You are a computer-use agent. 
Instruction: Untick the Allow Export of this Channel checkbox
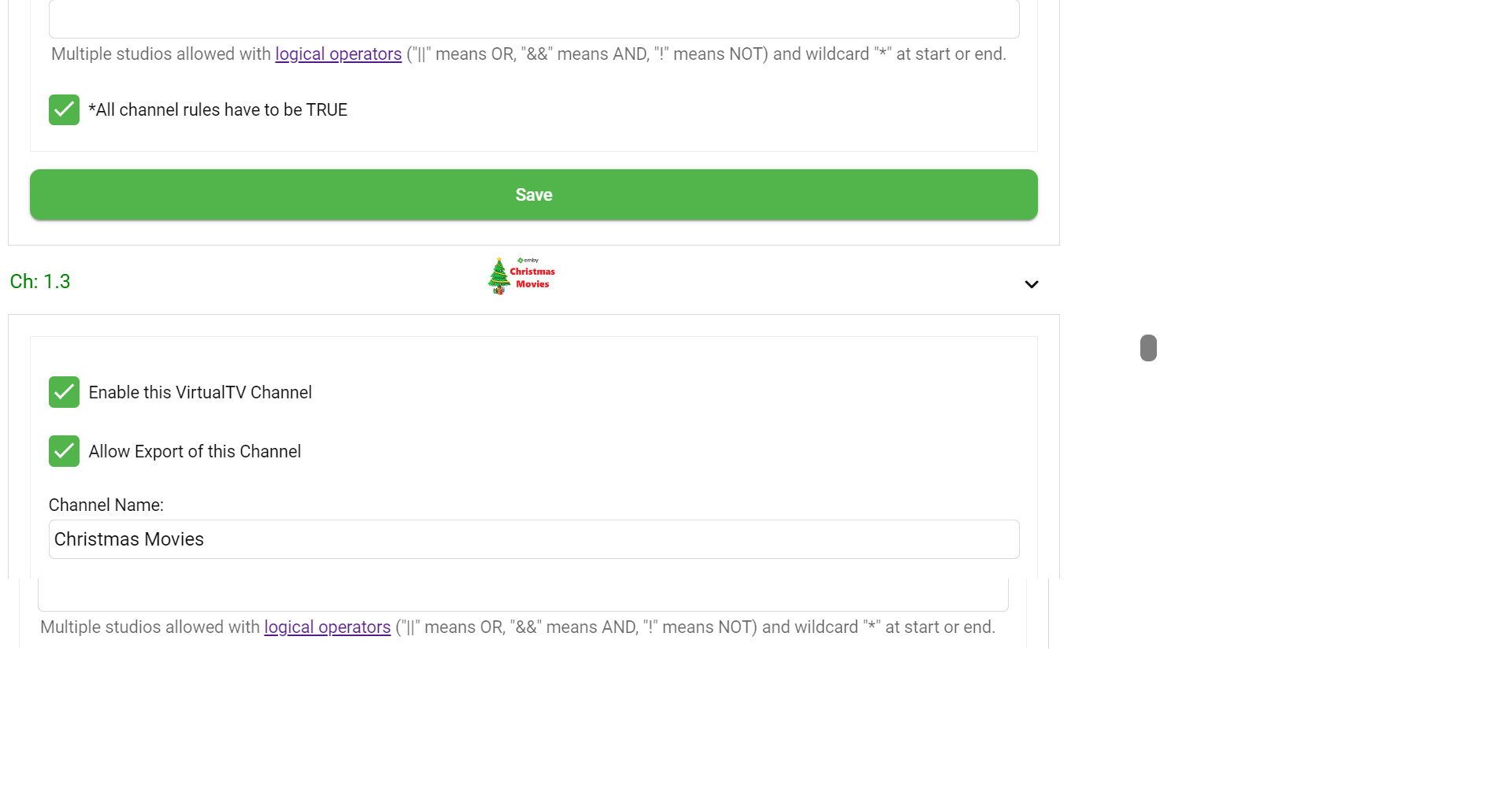(64, 451)
